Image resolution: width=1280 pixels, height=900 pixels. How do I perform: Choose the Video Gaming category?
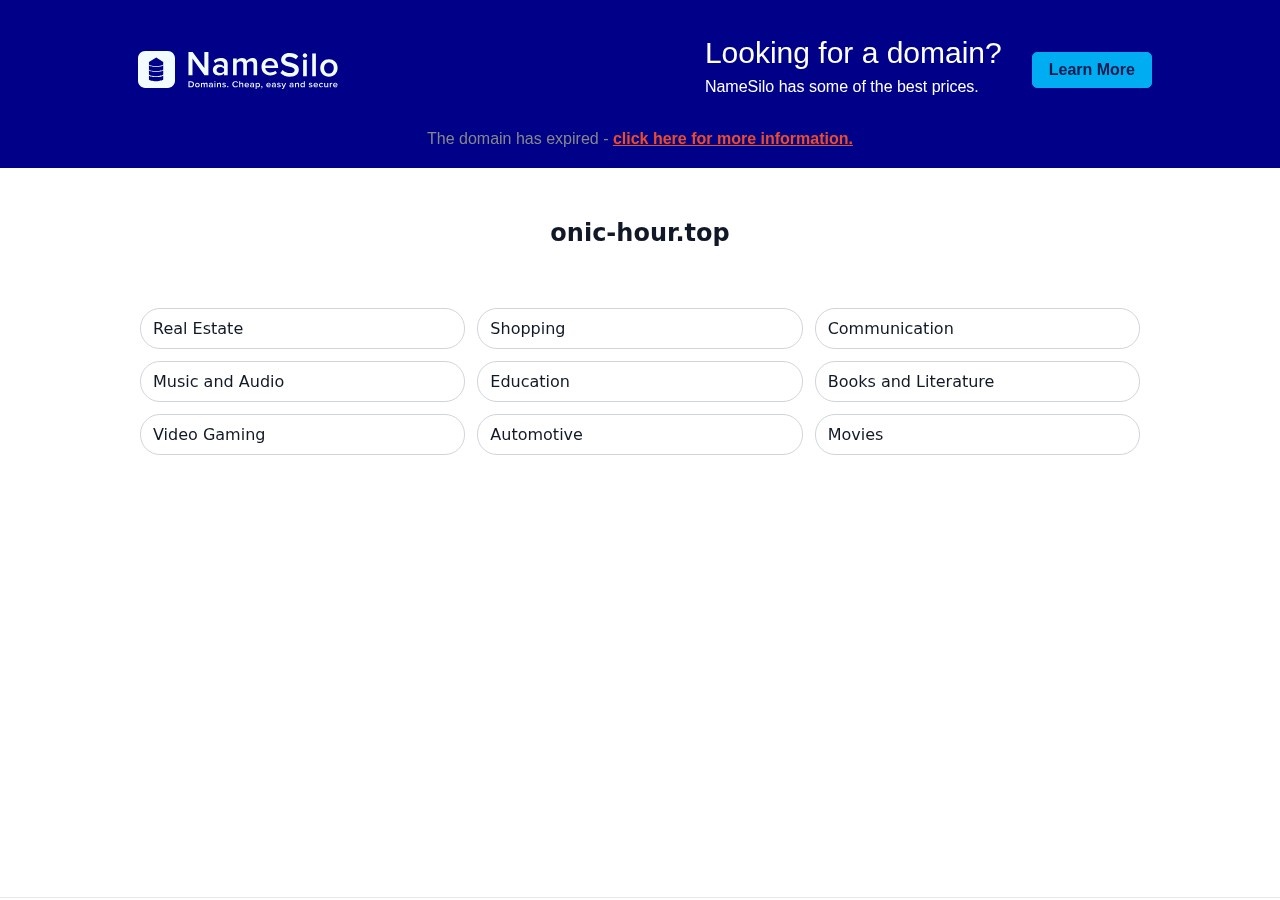point(302,434)
